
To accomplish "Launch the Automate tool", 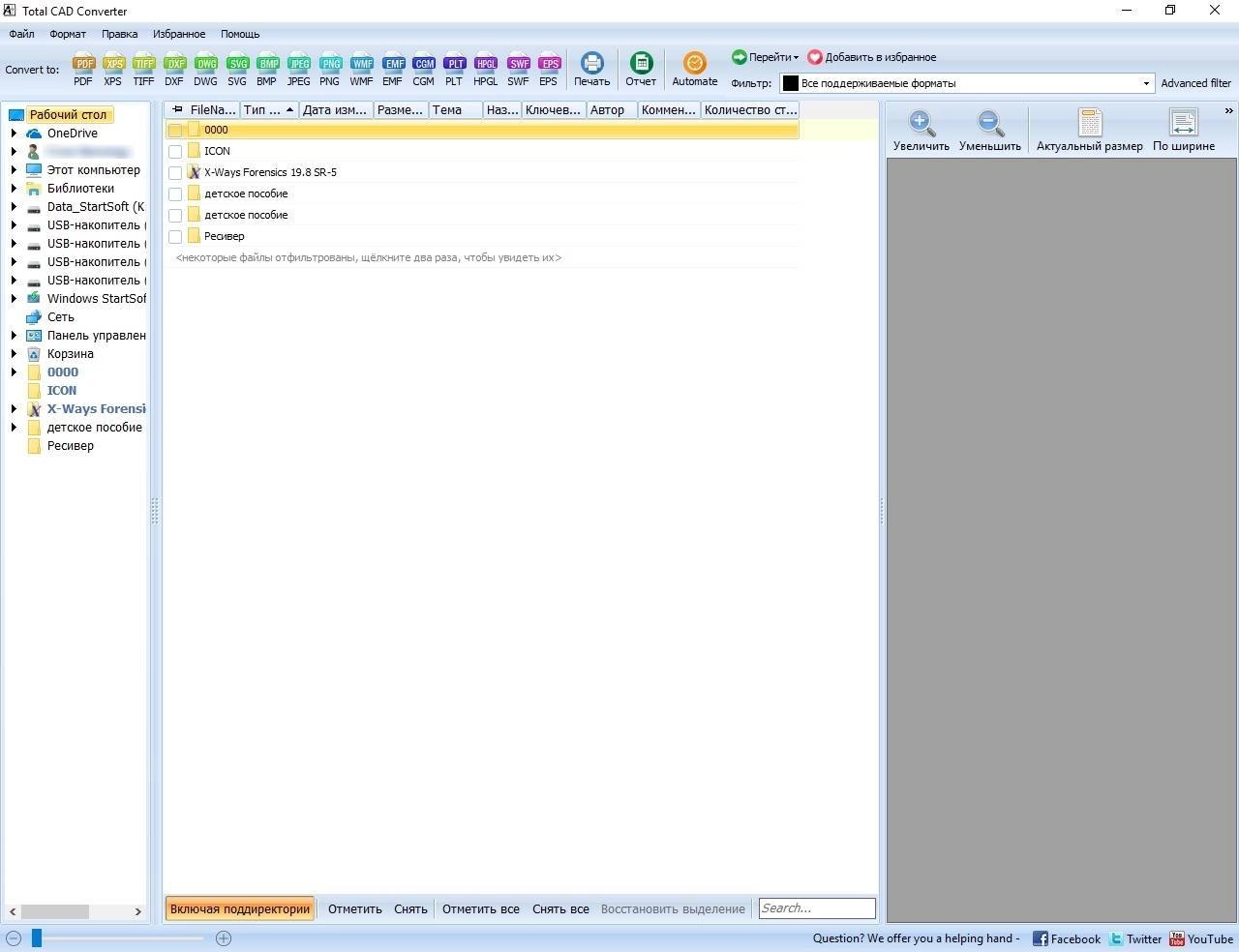I will (x=695, y=69).
